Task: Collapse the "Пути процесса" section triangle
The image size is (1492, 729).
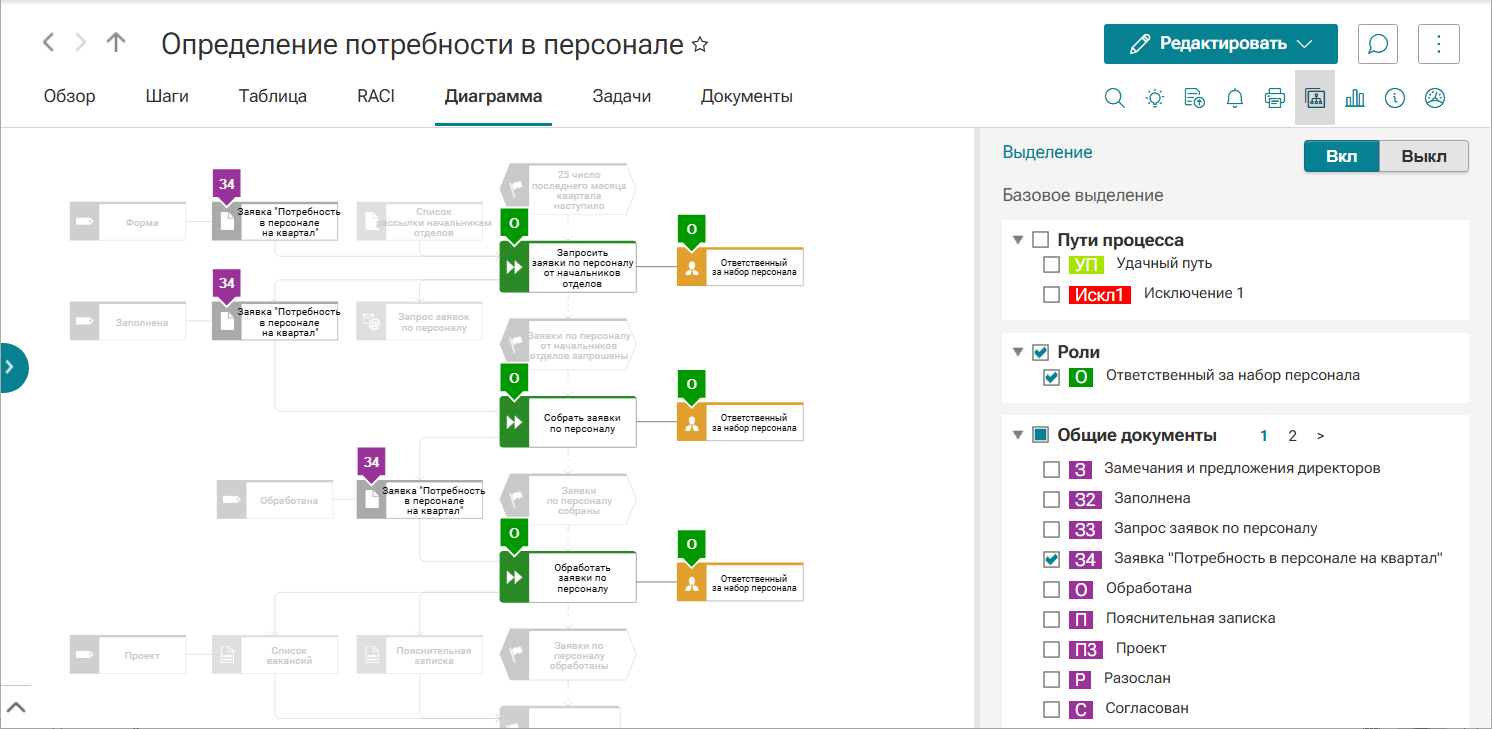Action: pyautogui.click(x=1018, y=240)
